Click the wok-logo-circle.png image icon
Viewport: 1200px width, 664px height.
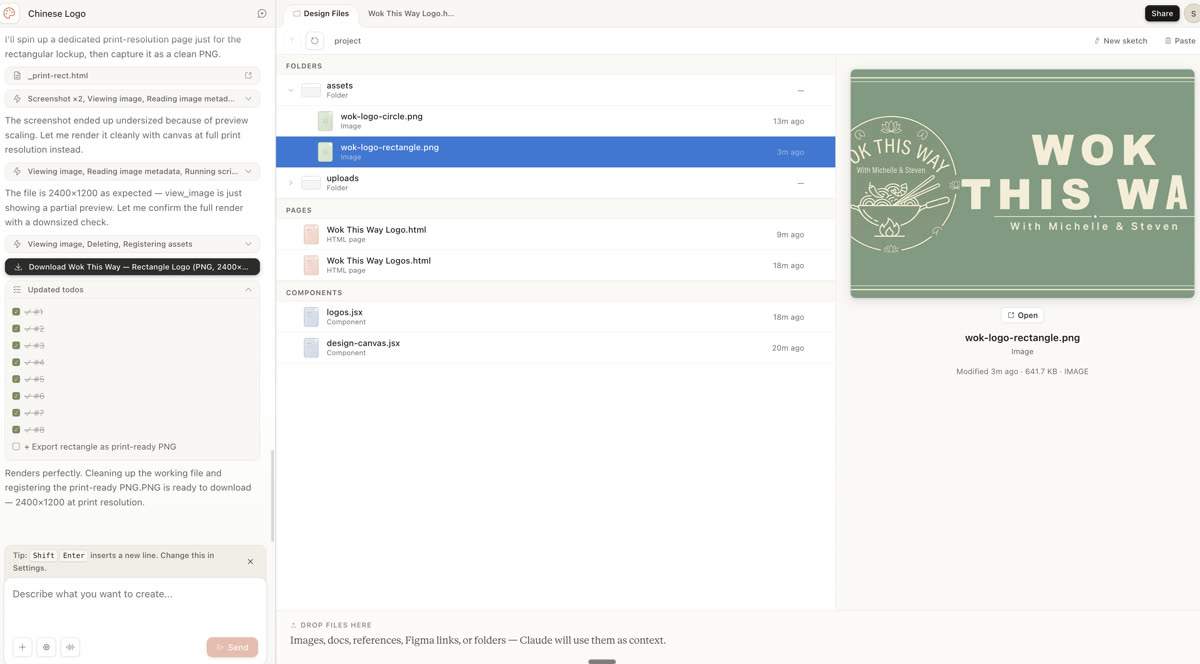325,121
